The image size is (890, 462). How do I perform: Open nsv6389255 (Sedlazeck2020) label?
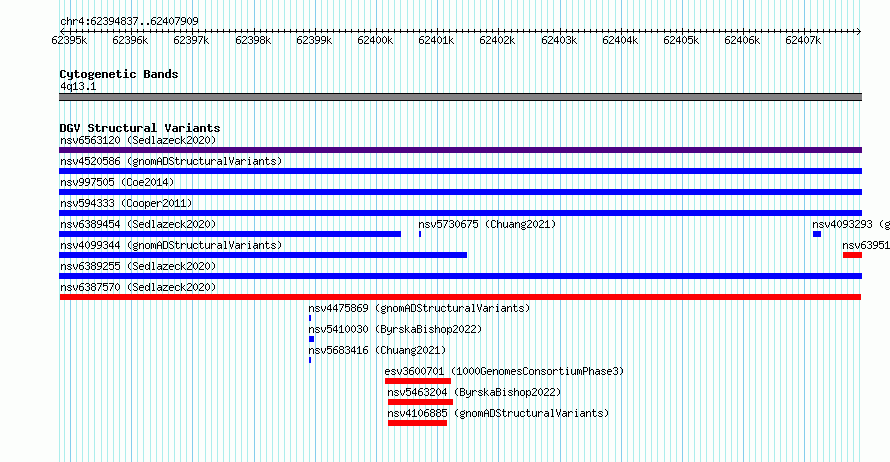(x=138, y=266)
